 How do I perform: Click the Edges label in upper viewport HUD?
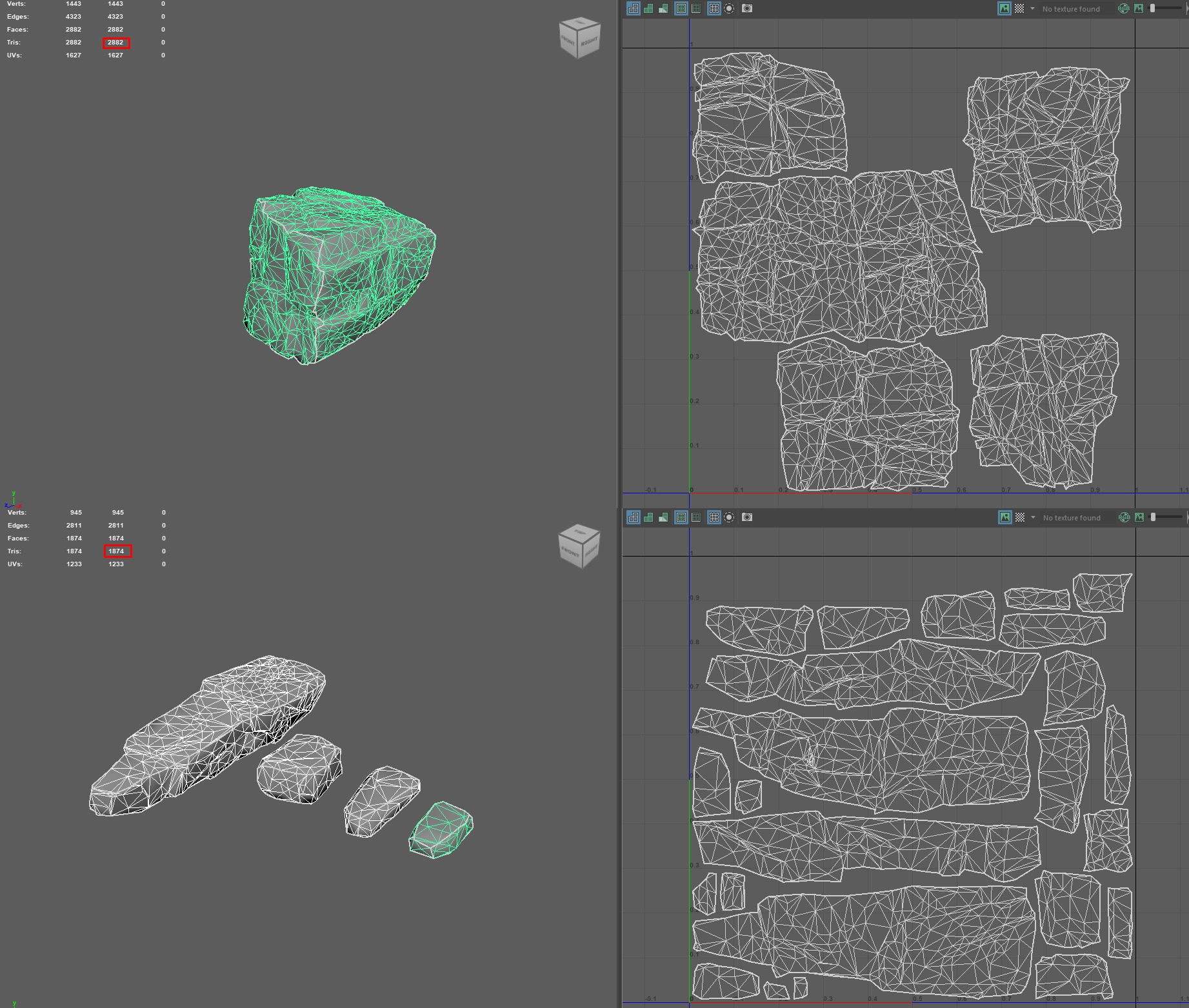[x=17, y=17]
